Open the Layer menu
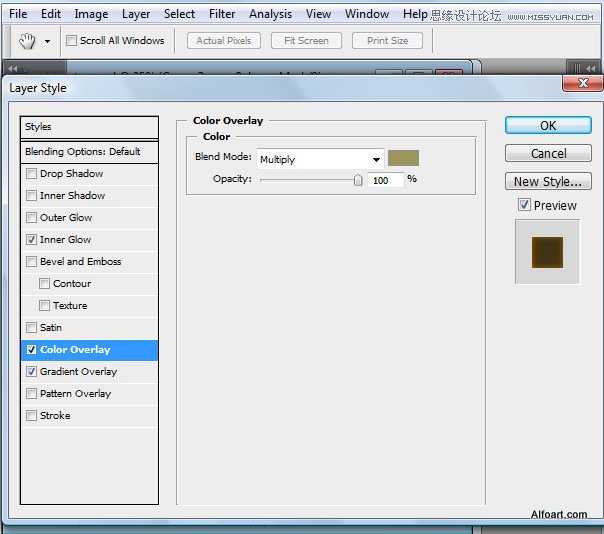 (136, 14)
